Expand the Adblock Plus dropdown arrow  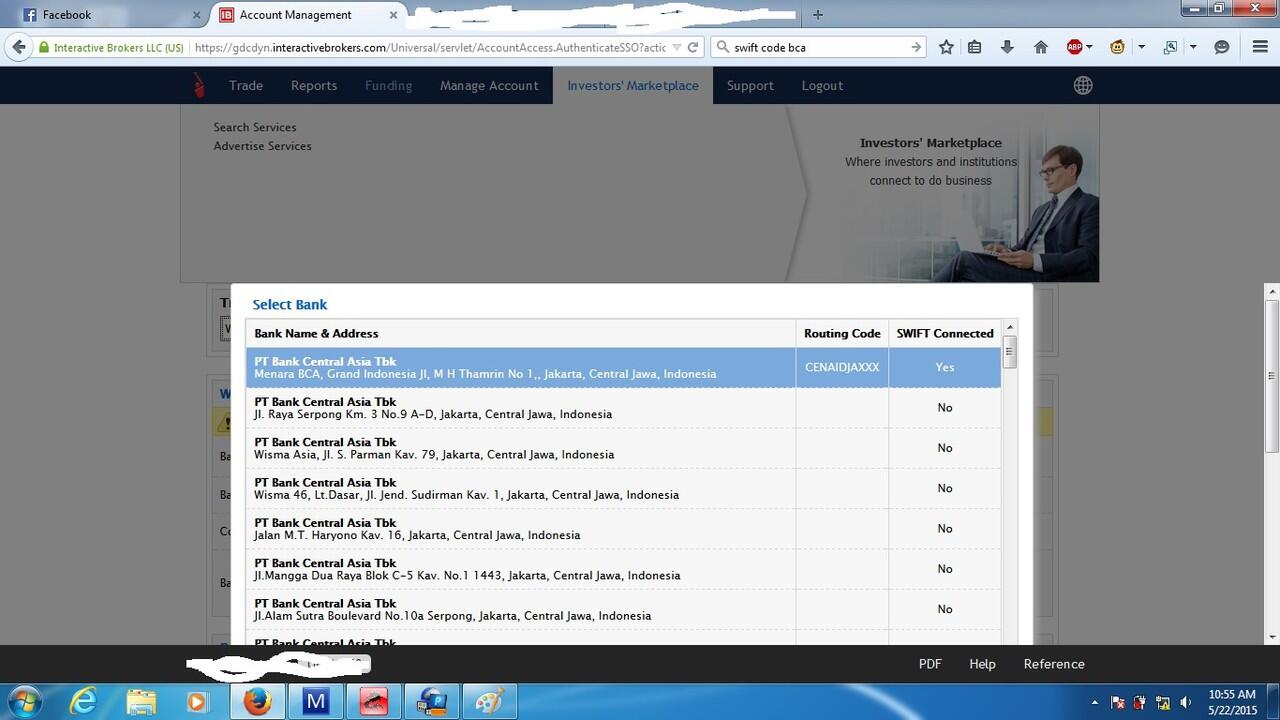1089,47
